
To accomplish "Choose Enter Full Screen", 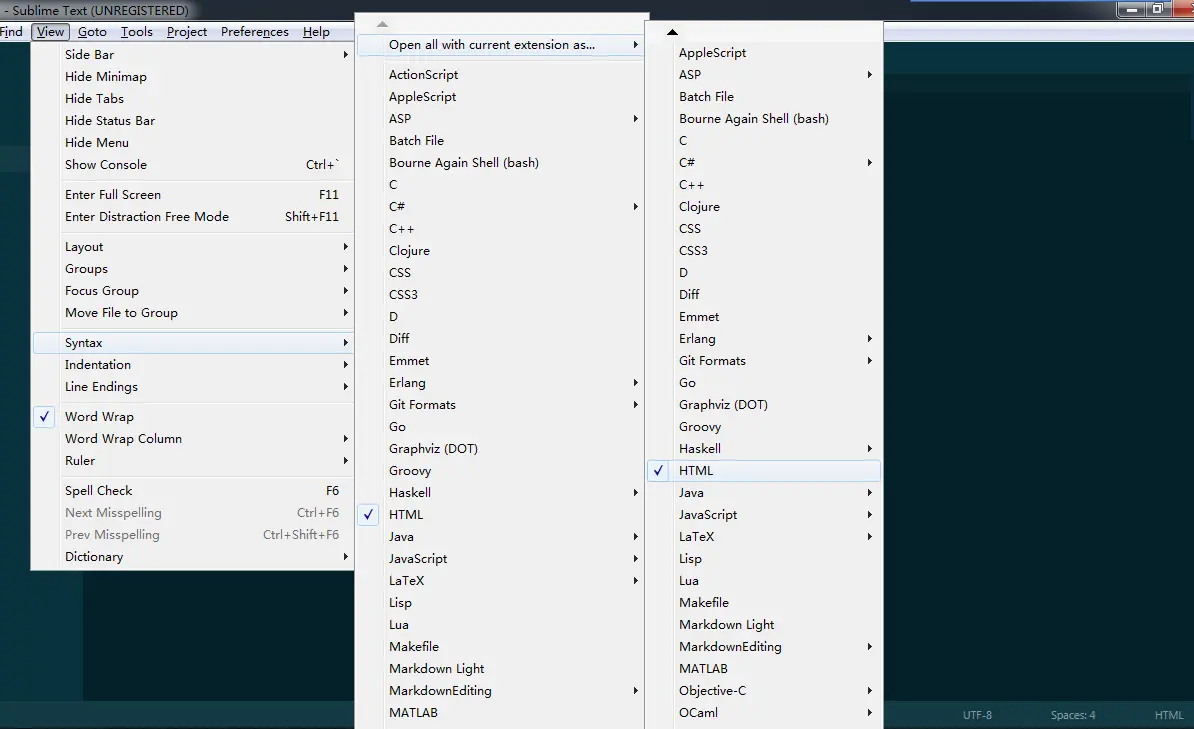I will (193, 195).
